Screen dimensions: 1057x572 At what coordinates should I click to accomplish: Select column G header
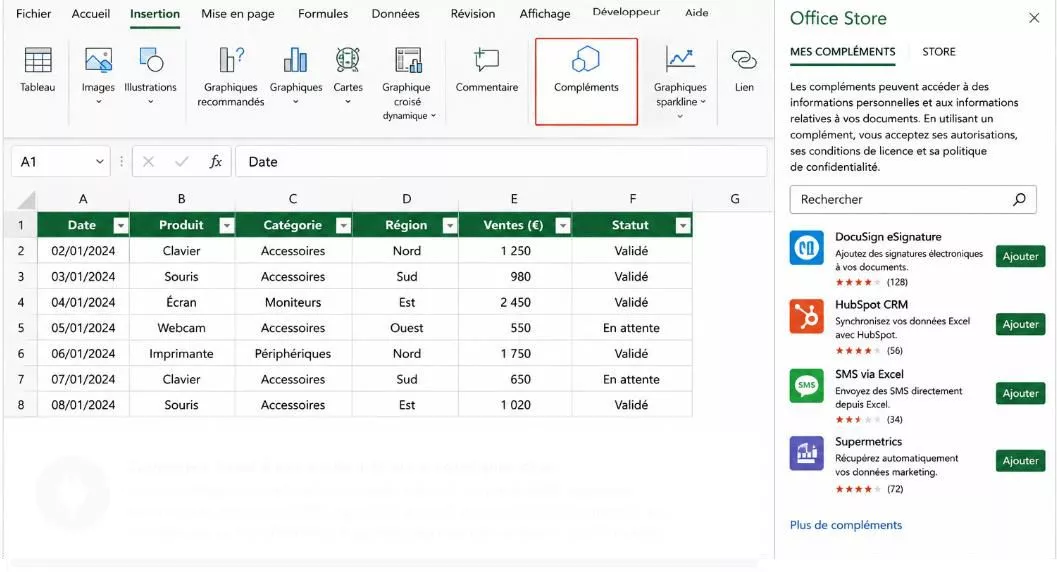(734, 199)
